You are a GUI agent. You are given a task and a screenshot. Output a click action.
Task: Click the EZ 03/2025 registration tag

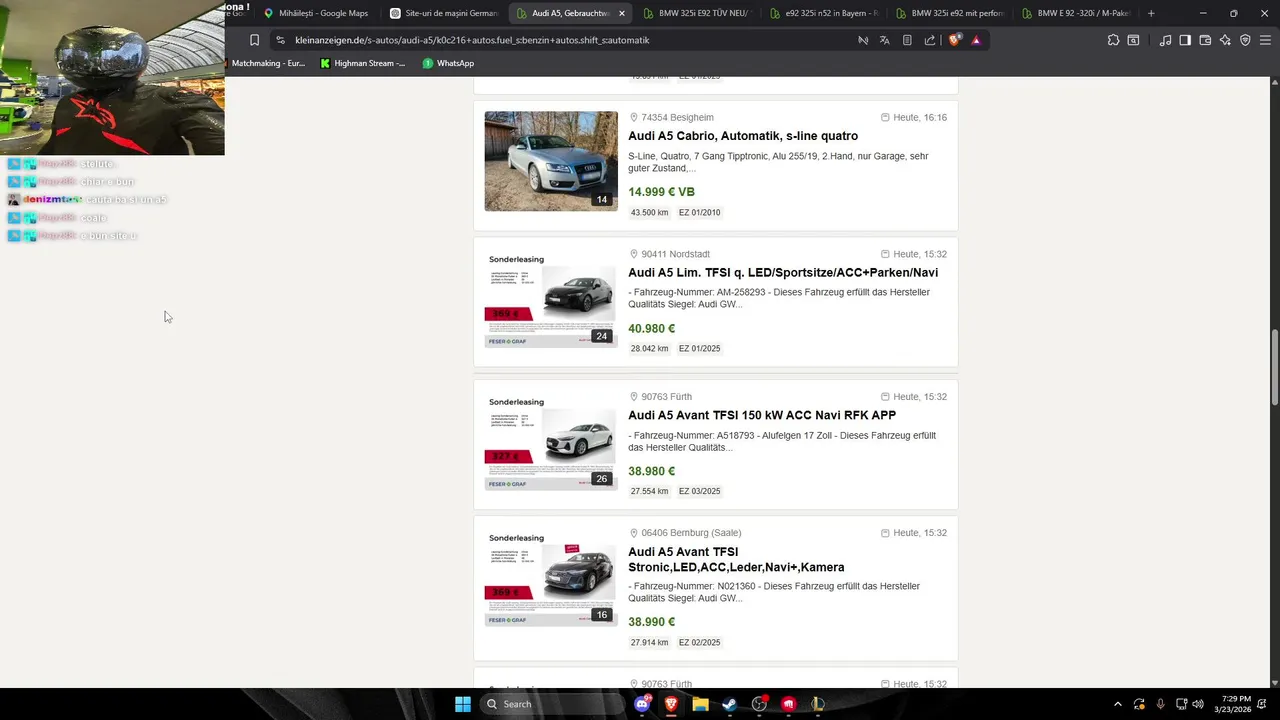click(x=700, y=491)
